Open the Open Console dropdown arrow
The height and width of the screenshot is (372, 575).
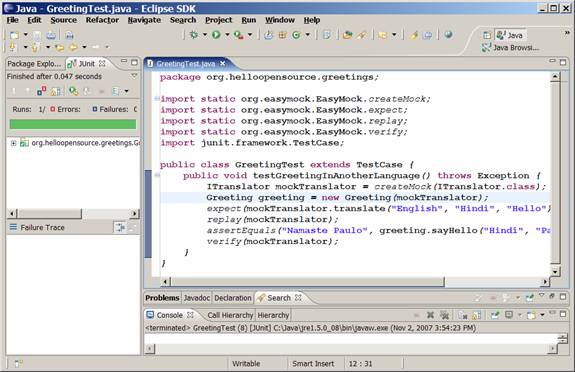tap(542, 315)
